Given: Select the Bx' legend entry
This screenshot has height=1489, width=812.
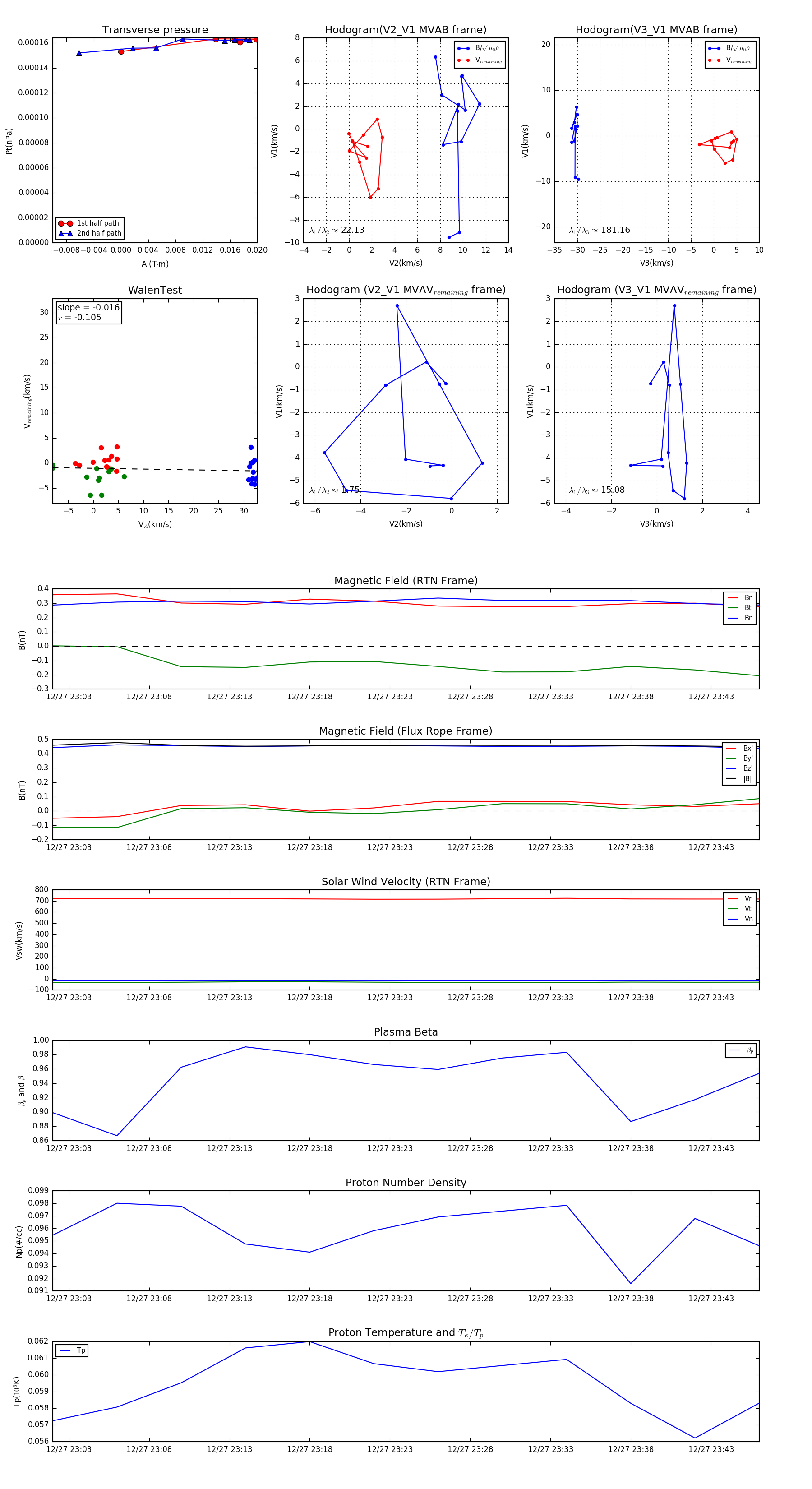Looking at the screenshot, I should pyautogui.click(x=740, y=749).
